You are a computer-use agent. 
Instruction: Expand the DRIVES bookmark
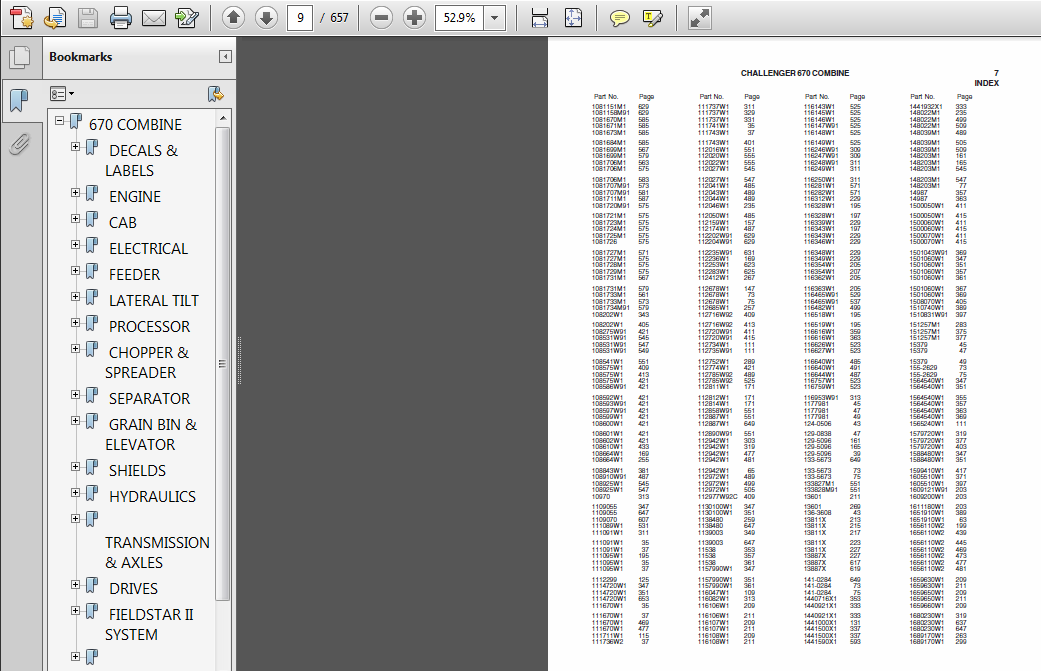(76, 585)
